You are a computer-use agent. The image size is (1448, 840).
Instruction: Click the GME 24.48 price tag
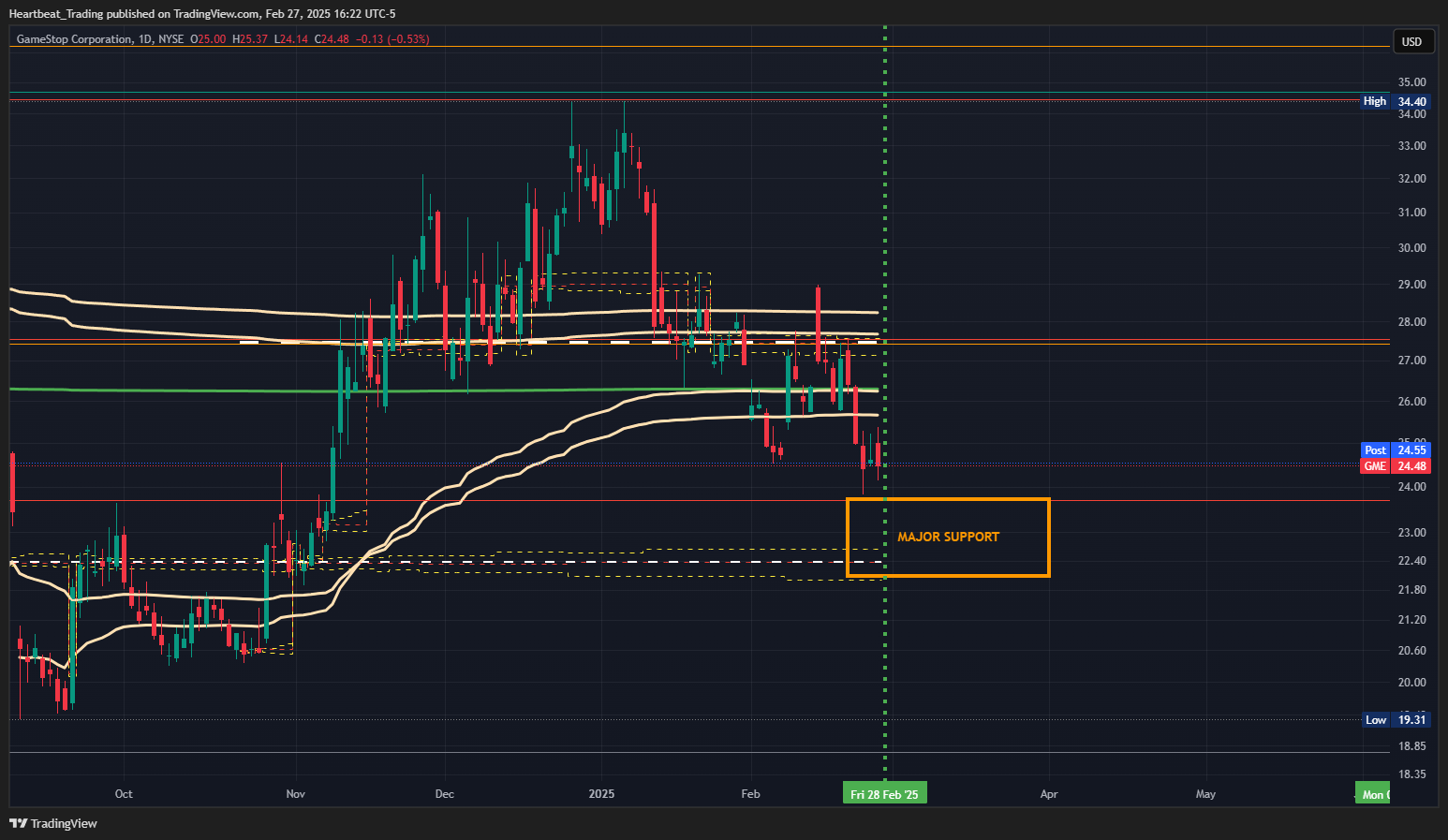coord(1395,466)
